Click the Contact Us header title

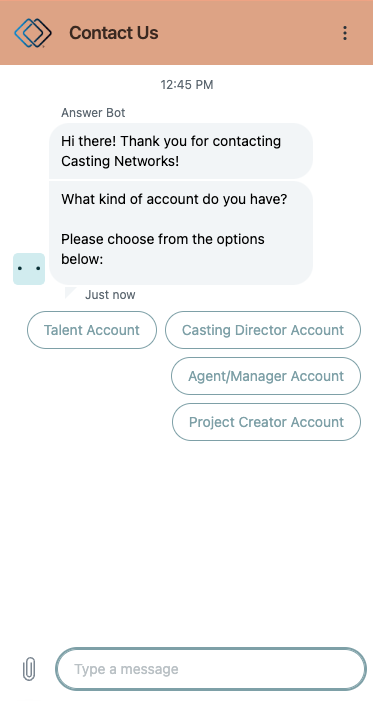click(x=114, y=33)
